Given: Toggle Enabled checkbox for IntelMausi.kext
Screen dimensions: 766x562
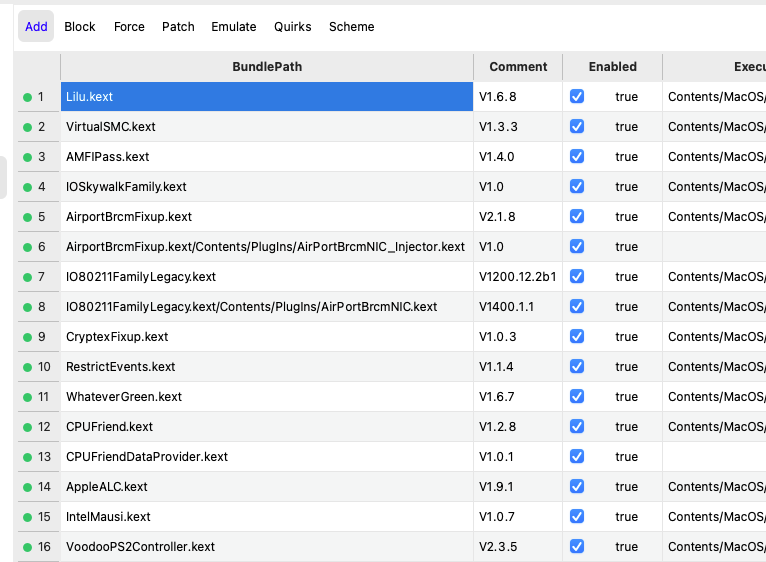Looking at the screenshot, I should (x=577, y=517).
